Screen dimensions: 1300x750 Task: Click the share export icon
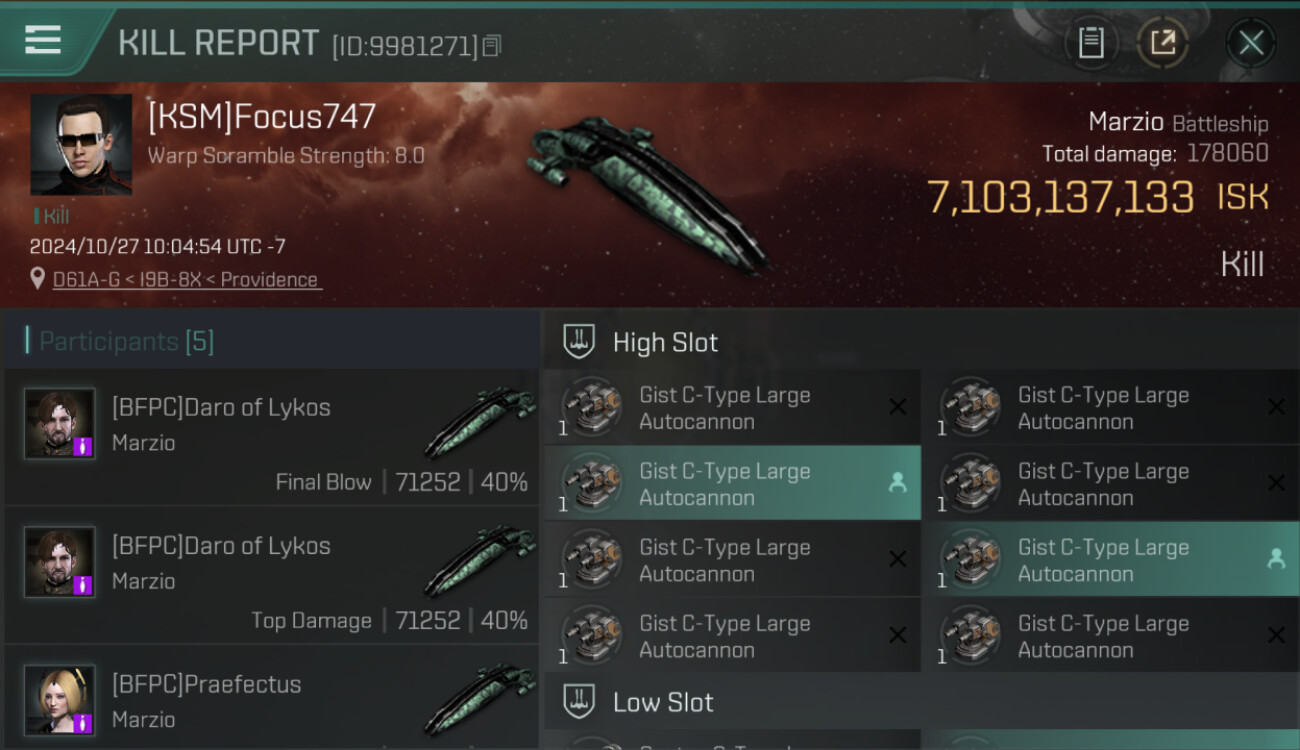click(x=1162, y=42)
